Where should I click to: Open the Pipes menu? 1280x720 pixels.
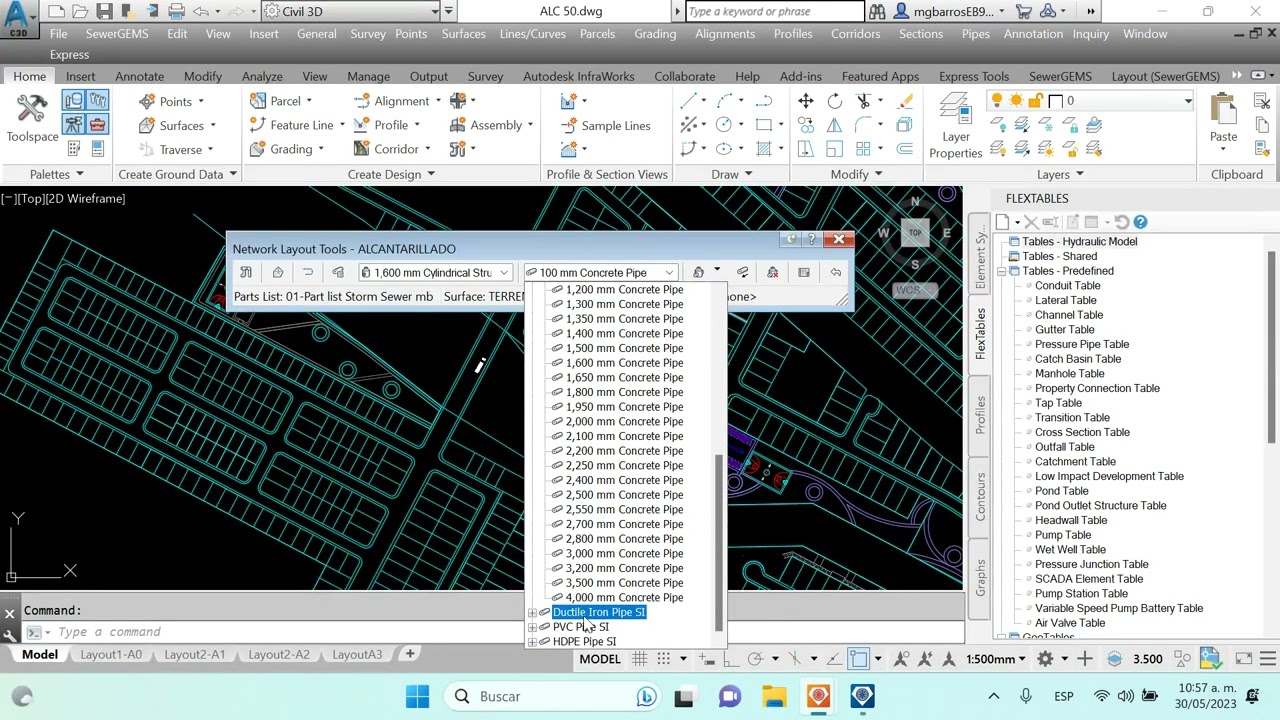975,33
